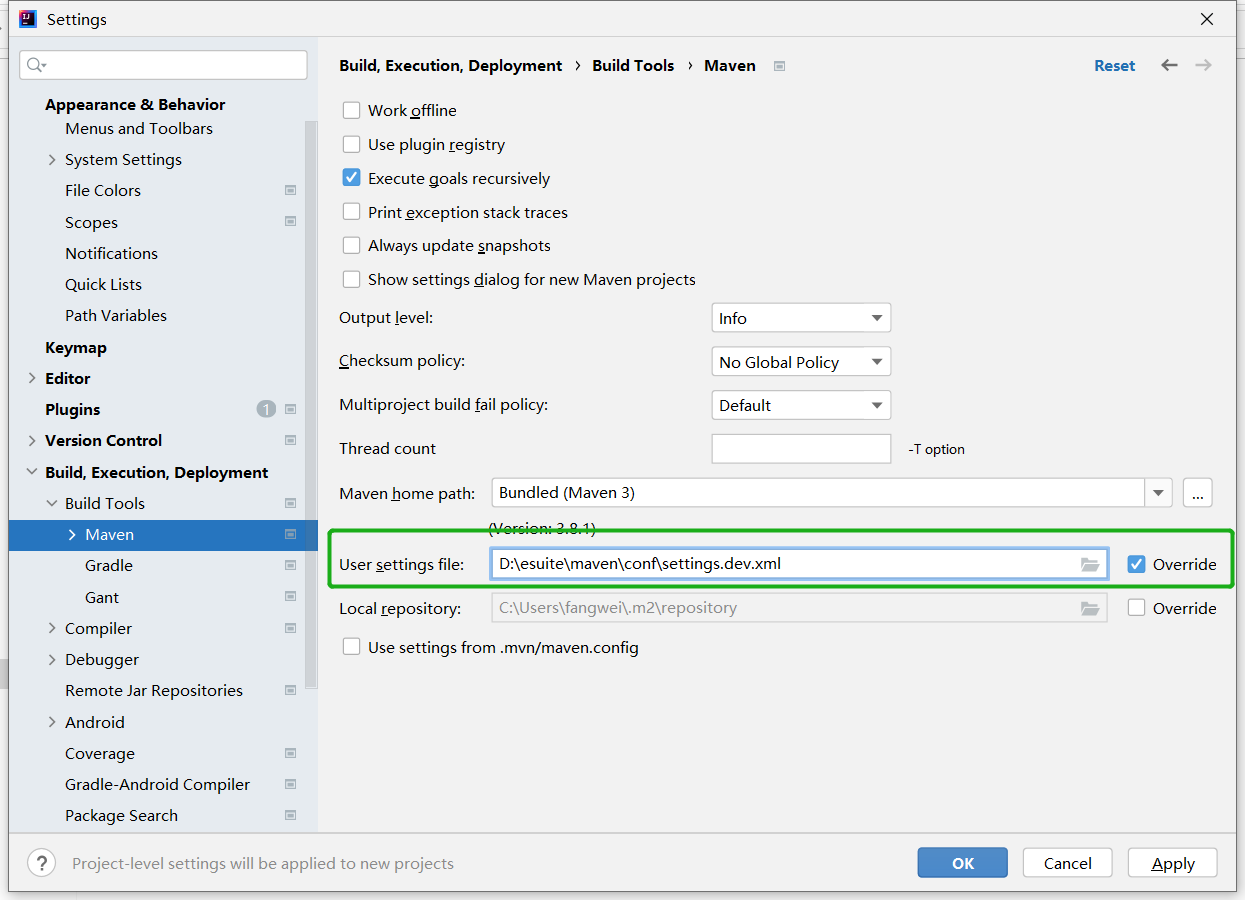This screenshot has height=900, width=1245.
Task: Expand the Maven tree node
Action: tap(72, 534)
